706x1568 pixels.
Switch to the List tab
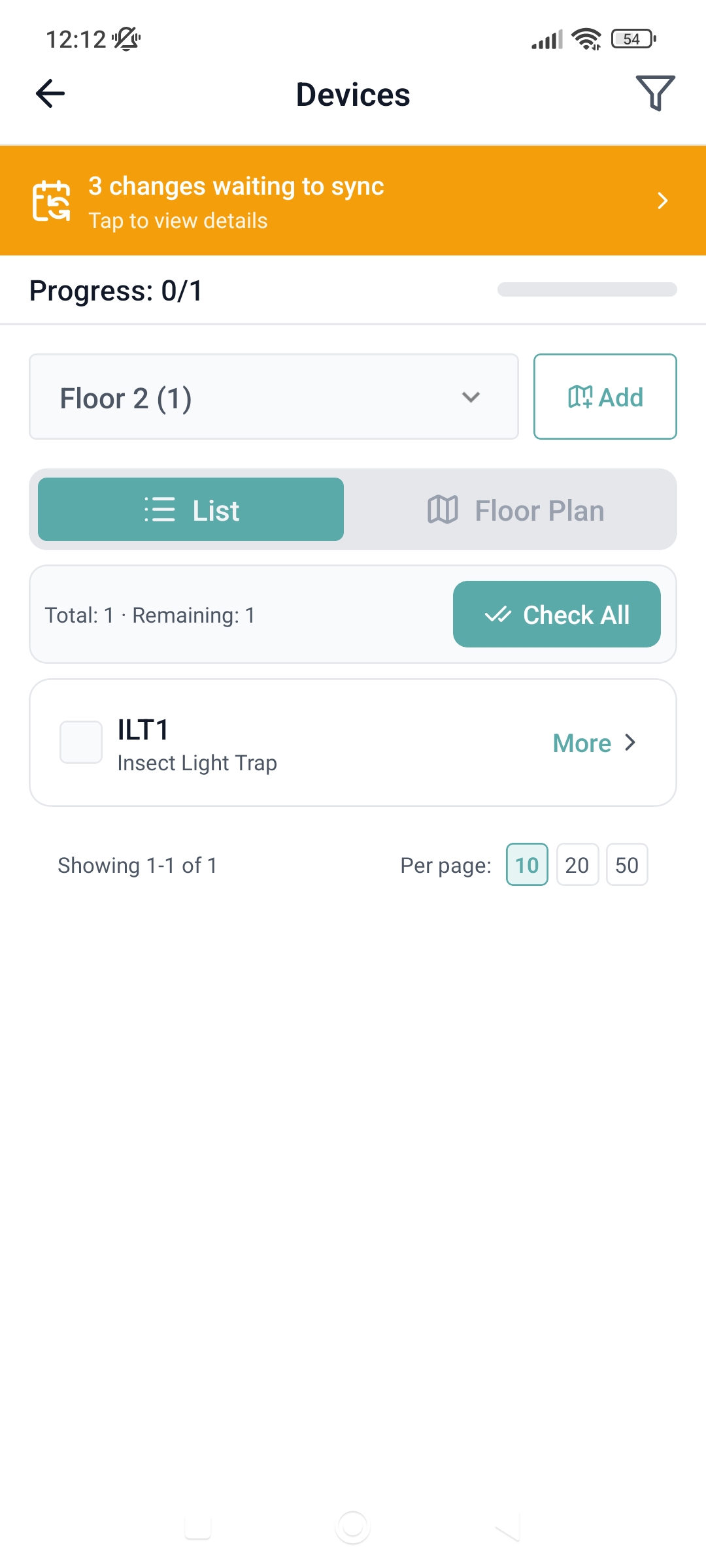click(191, 510)
